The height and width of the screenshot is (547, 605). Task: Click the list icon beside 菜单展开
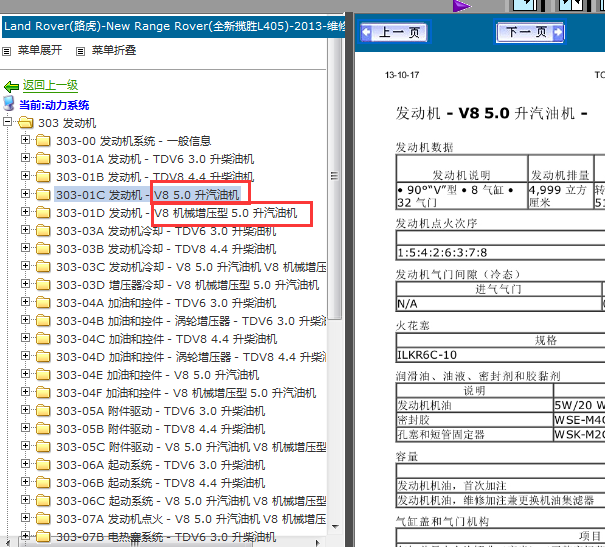[7, 51]
